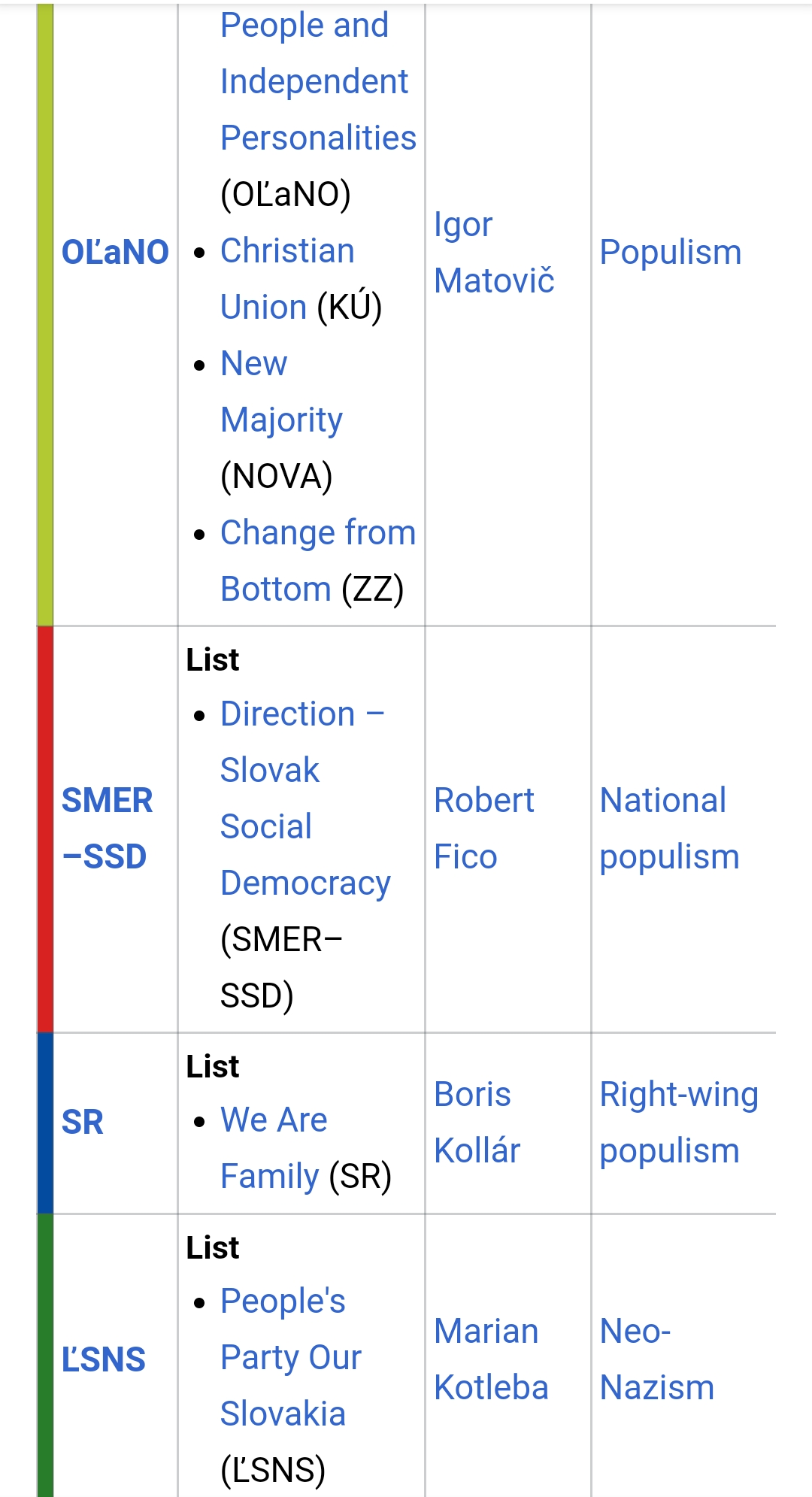This screenshot has height=1497, width=812.
Task: Open Direction – Slovak Social Democracy link
Action: click(x=305, y=799)
